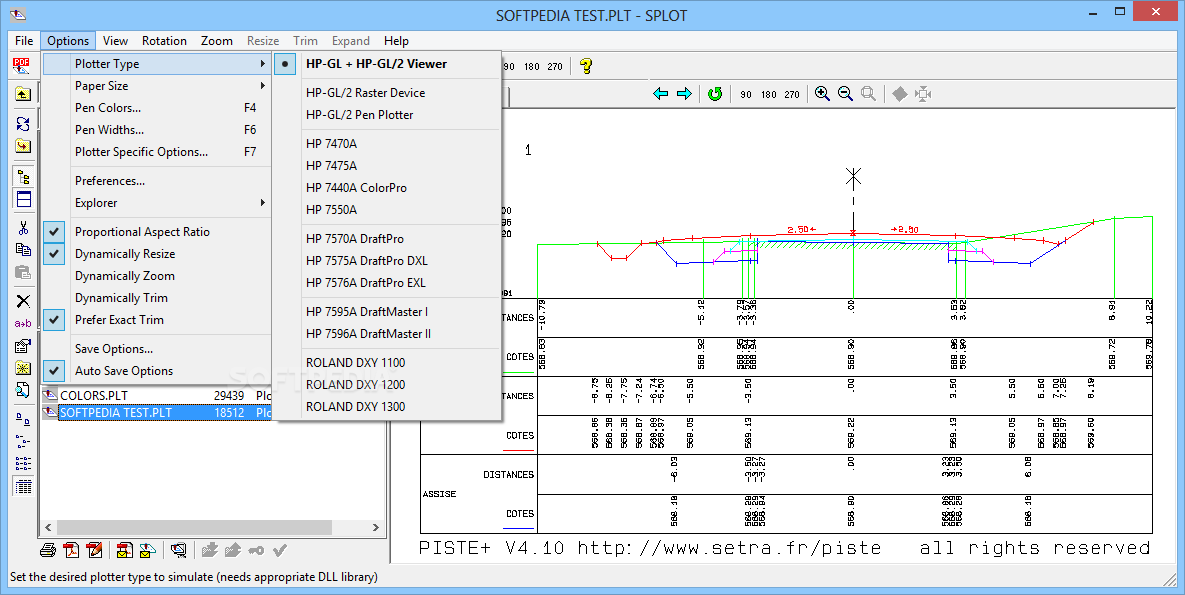Screen dimensions: 1185x595
Task: Open Preferences... from Options menu
Action: [157, 181]
